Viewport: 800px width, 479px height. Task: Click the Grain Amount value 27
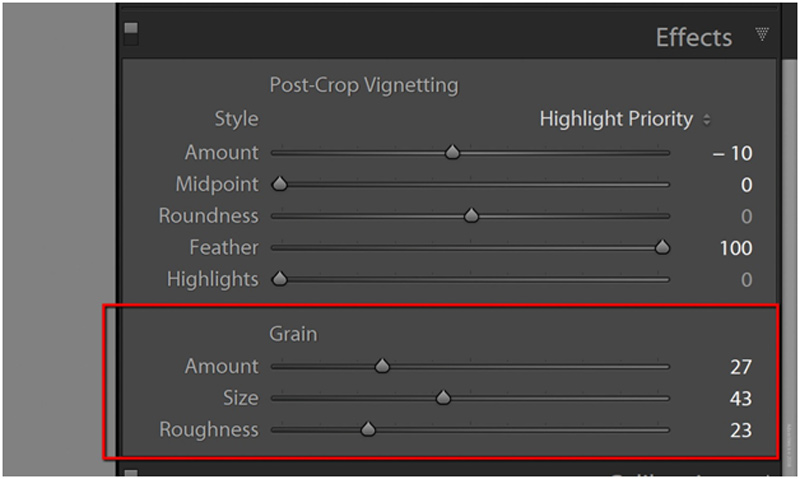(x=740, y=367)
